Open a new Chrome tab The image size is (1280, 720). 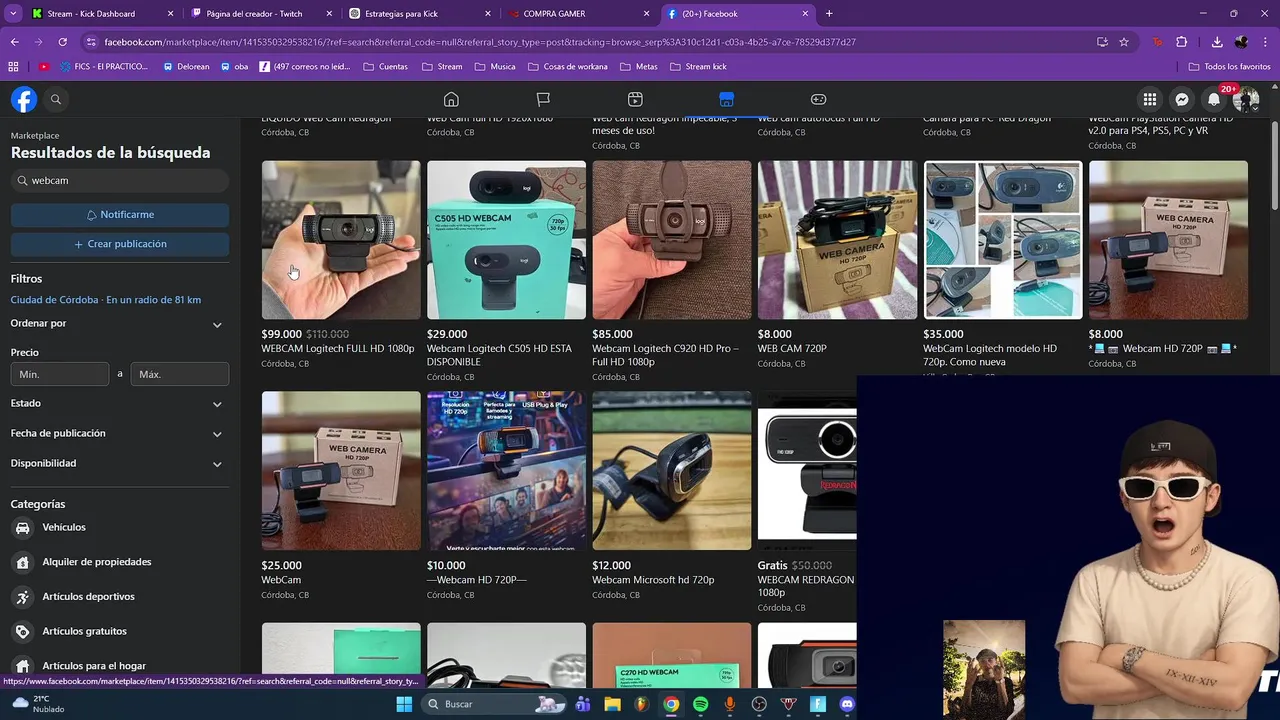pyautogui.click(x=829, y=14)
